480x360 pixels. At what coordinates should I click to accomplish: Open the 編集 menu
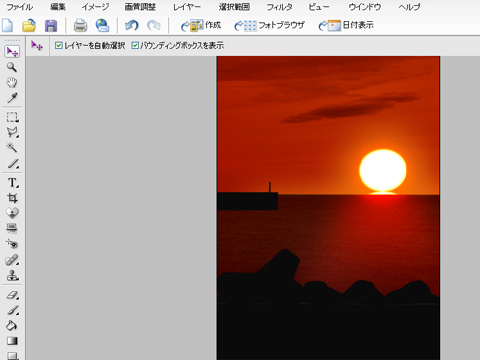[x=58, y=7]
